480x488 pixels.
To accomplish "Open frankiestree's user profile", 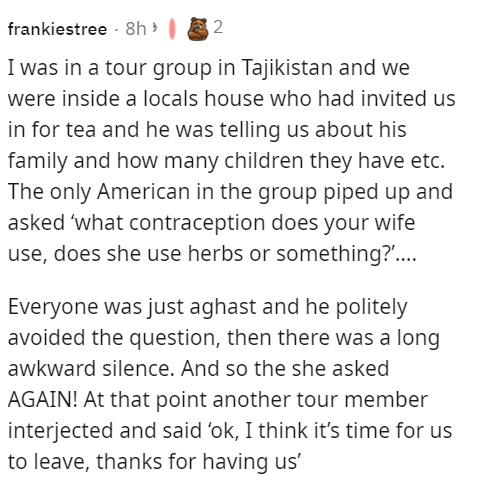I will point(57,29).
